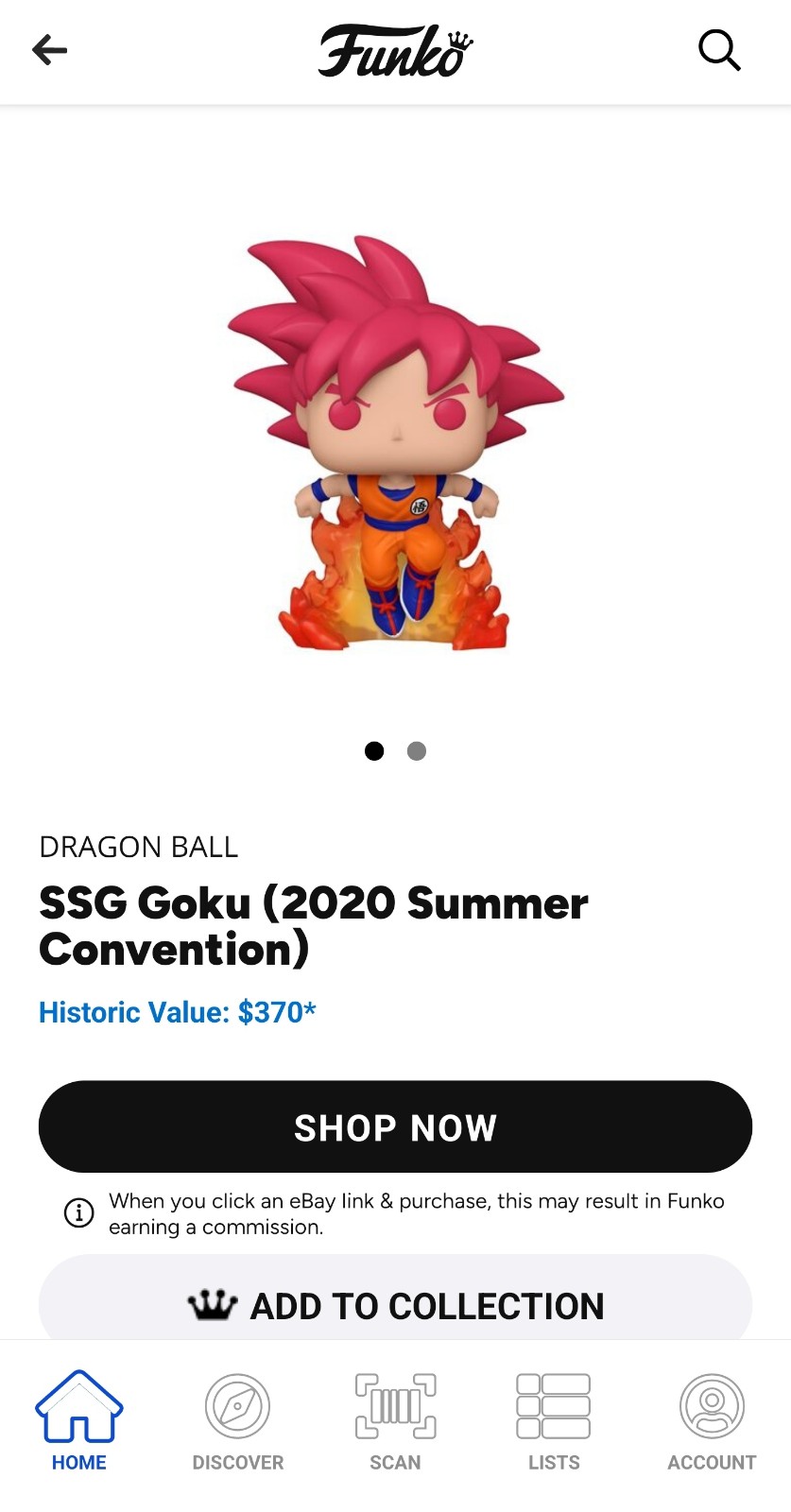Tap the Historic Value $370 link

(178, 1012)
